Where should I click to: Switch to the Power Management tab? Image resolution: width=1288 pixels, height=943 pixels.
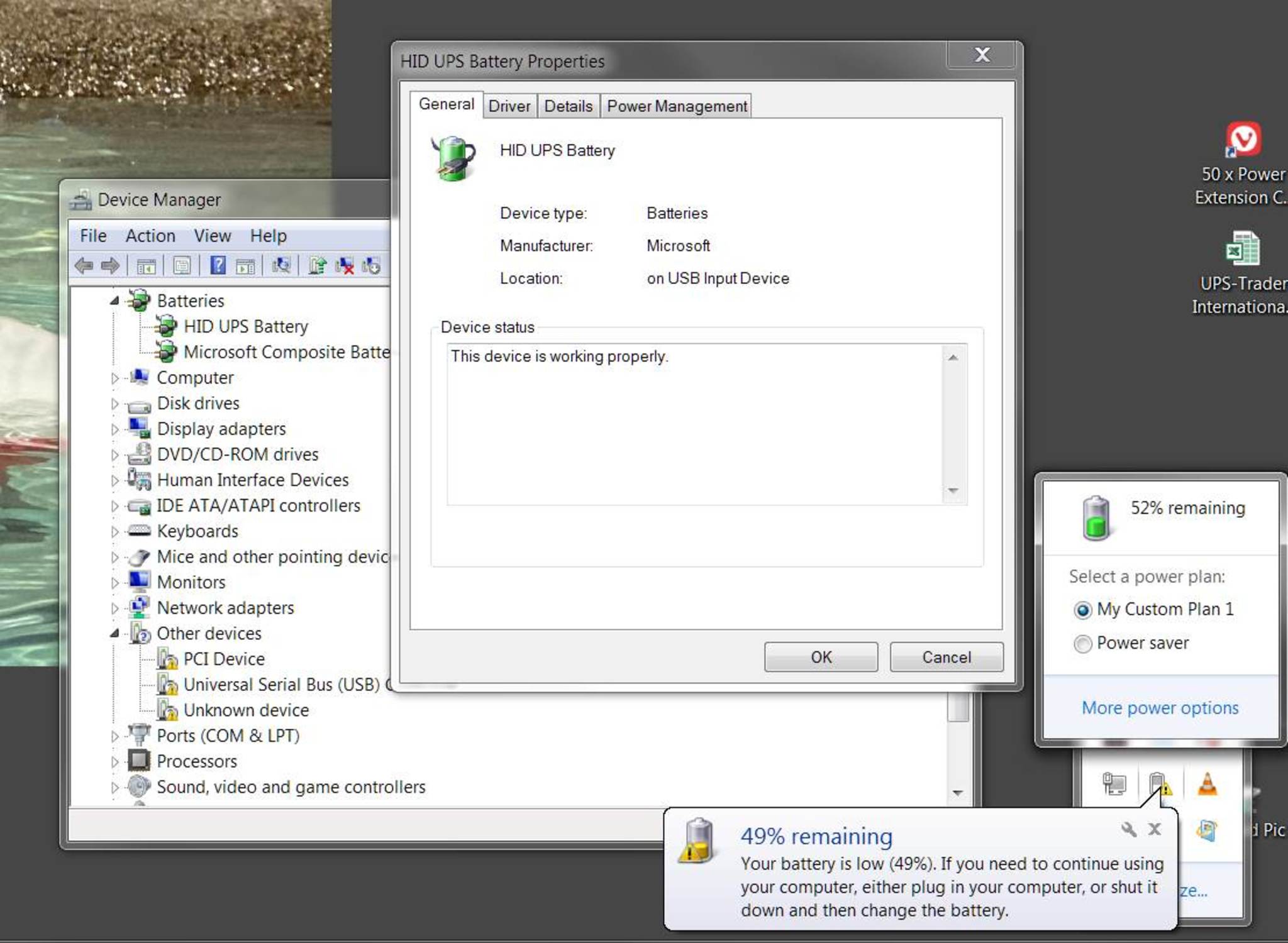(x=677, y=106)
